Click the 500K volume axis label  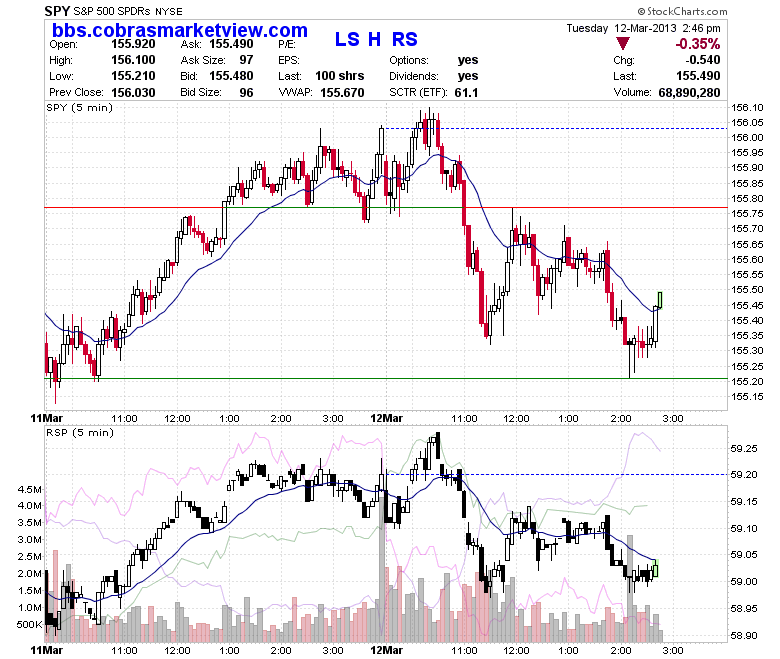29,625
